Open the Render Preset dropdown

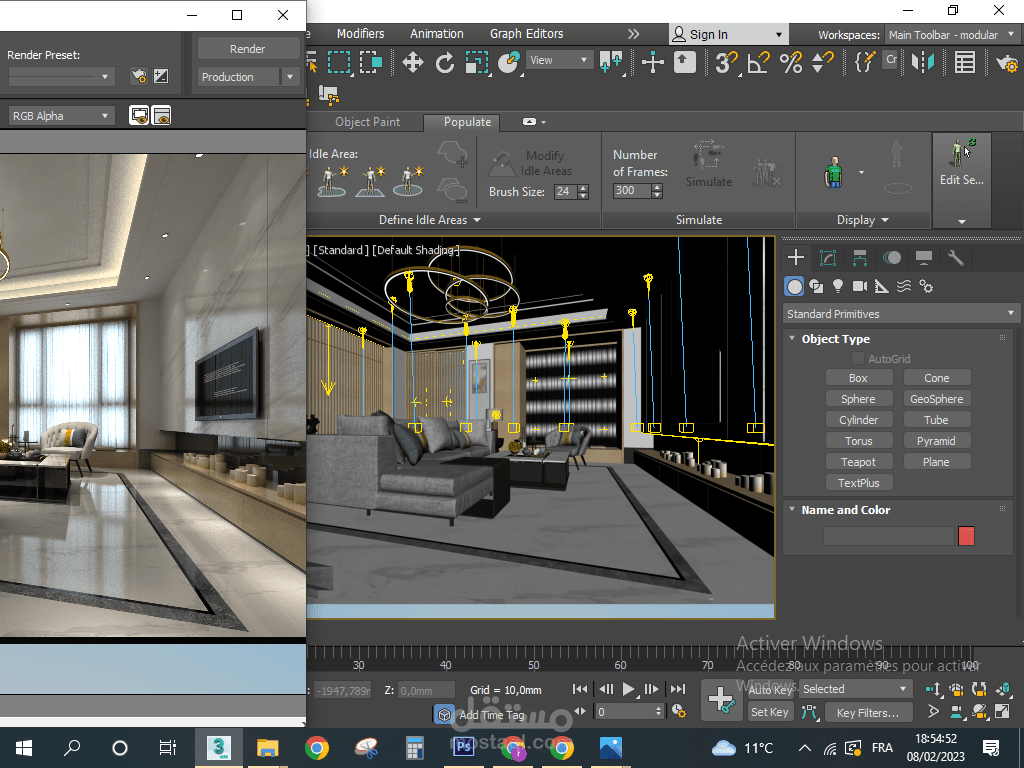point(61,77)
